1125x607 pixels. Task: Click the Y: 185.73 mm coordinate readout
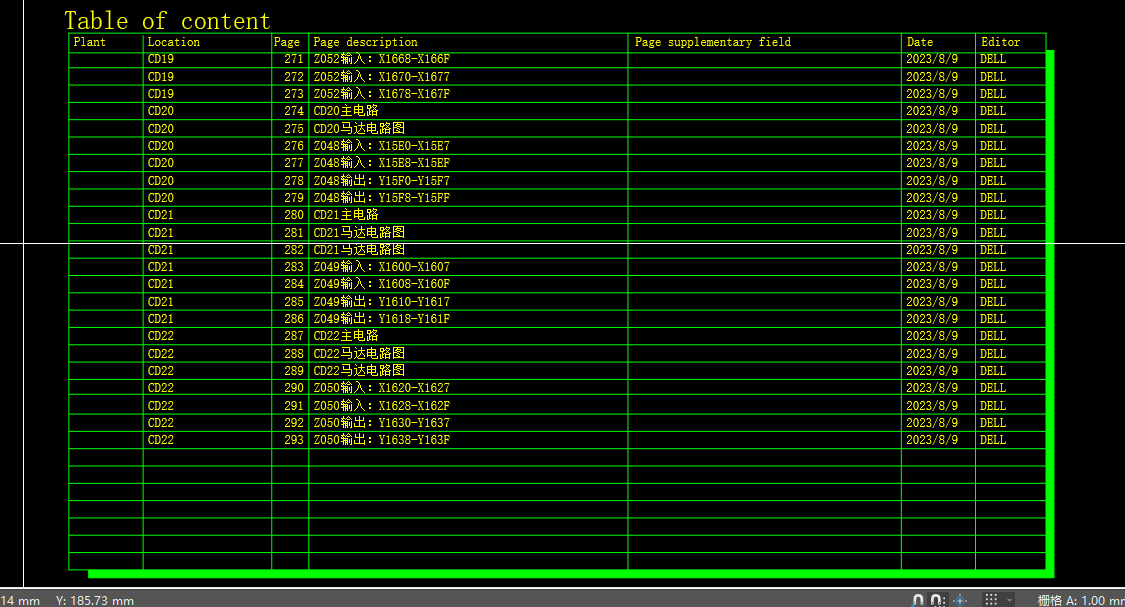tap(94, 600)
